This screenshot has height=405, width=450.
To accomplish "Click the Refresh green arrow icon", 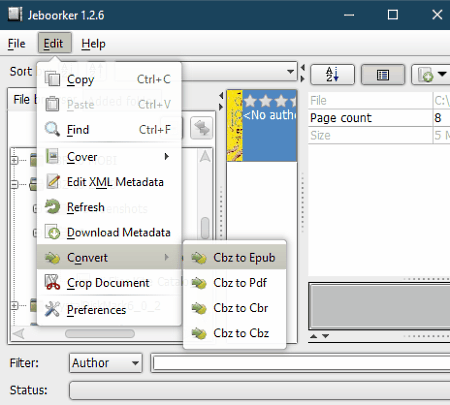I will pos(52,207).
